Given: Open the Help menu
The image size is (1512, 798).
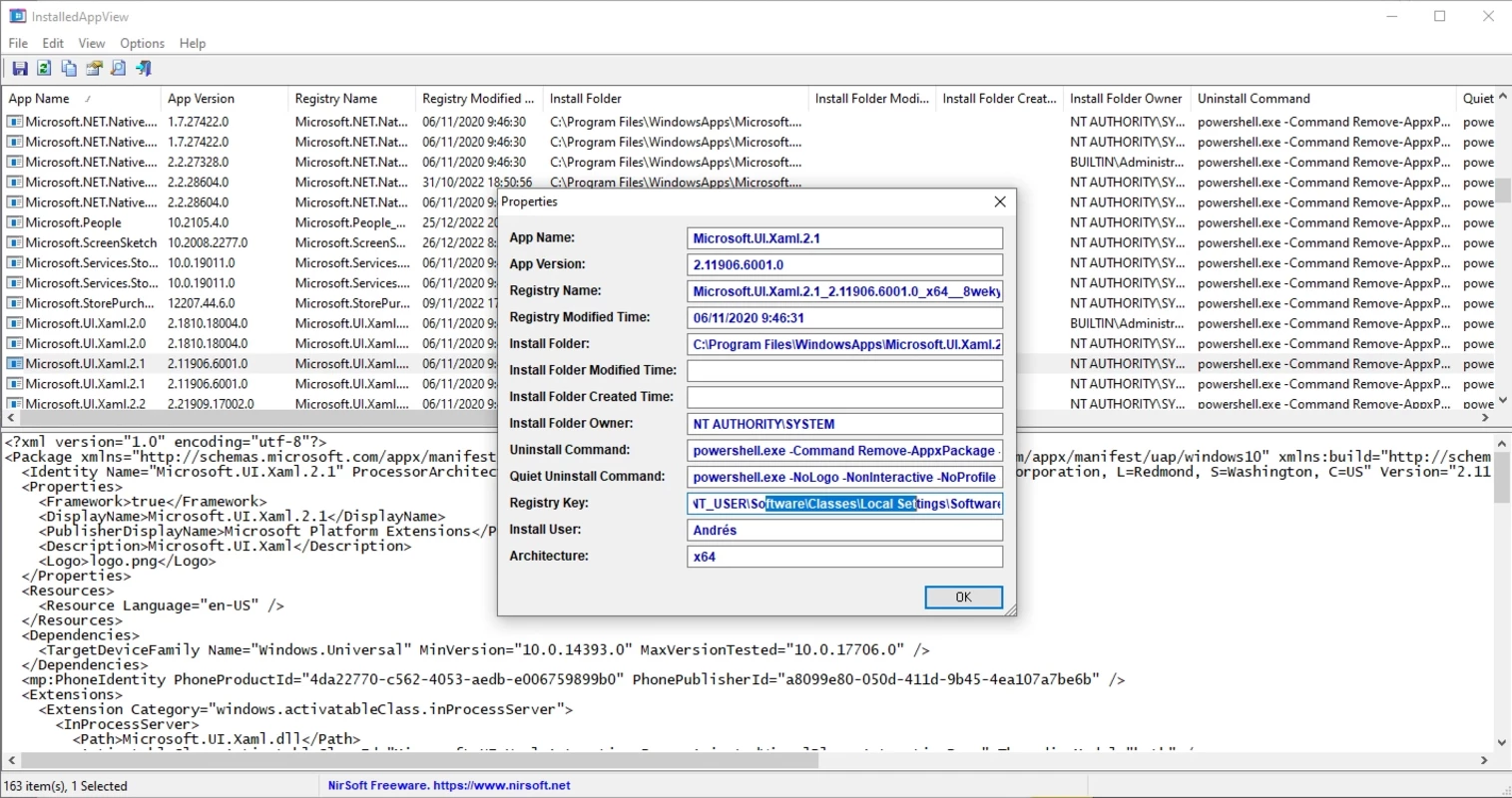Looking at the screenshot, I should click(x=193, y=43).
